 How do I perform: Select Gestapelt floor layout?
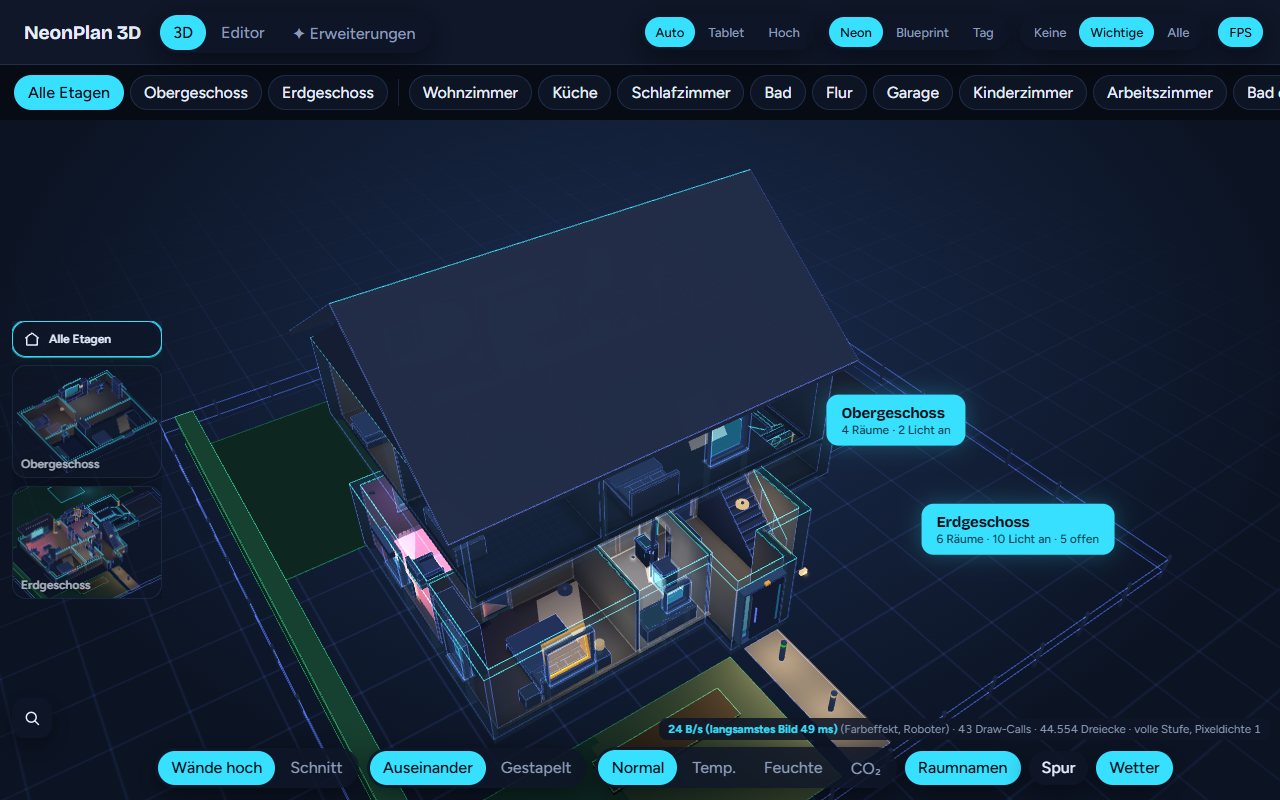[536, 768]
